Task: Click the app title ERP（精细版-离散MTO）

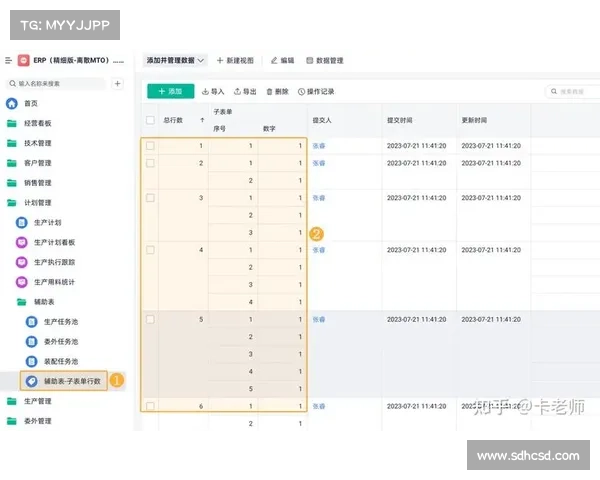Action: coord(71,60)
